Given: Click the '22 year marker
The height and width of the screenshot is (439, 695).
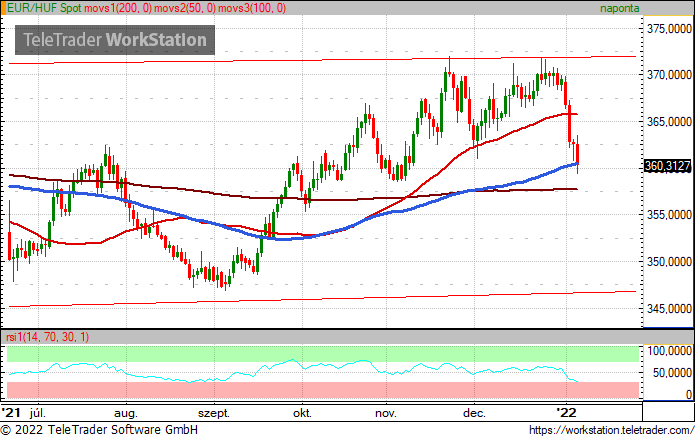Looking at the screenshot, I should pos(566,412).
